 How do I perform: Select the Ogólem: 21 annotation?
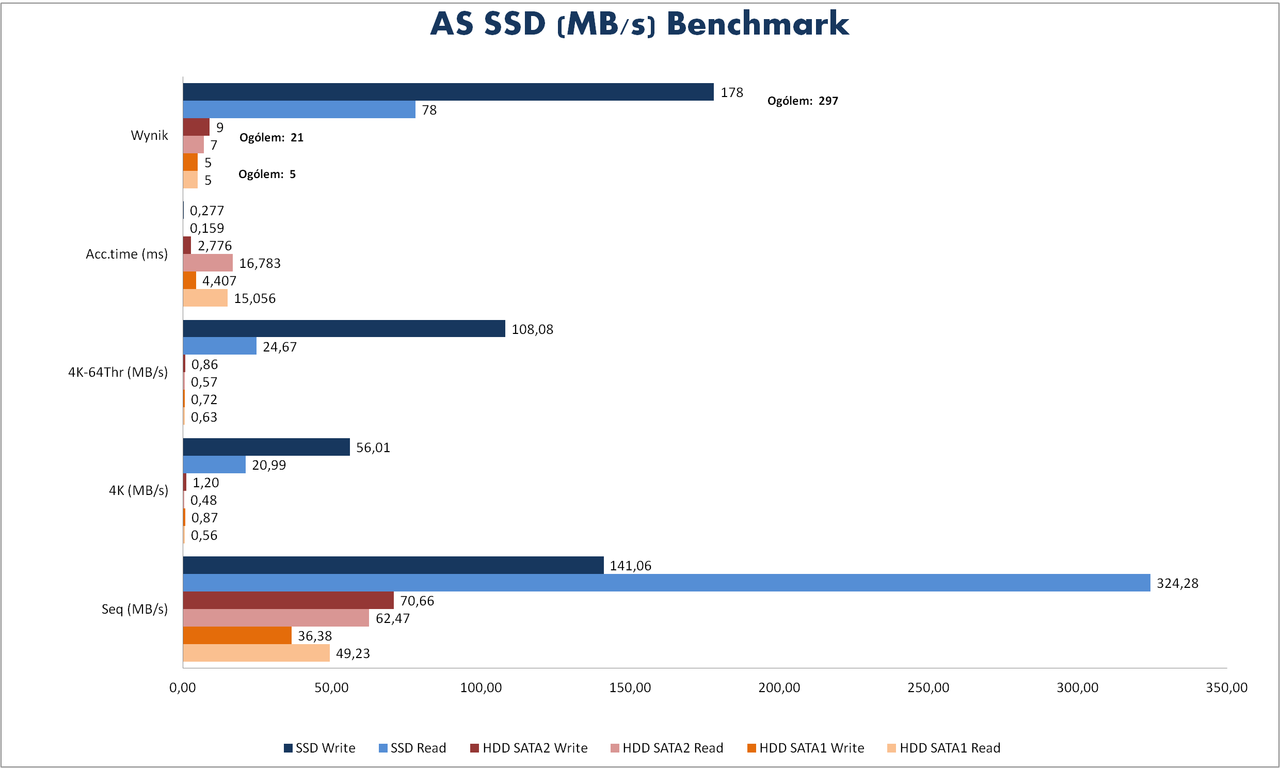click(x=271, y=137)
